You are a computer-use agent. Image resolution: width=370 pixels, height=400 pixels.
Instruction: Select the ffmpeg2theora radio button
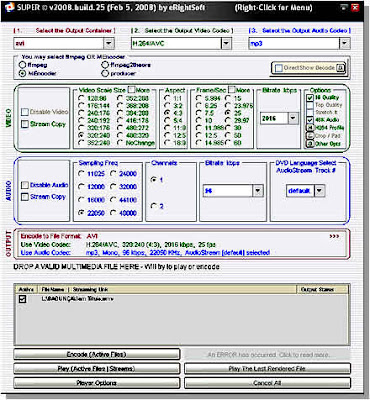tap(105, 65)
